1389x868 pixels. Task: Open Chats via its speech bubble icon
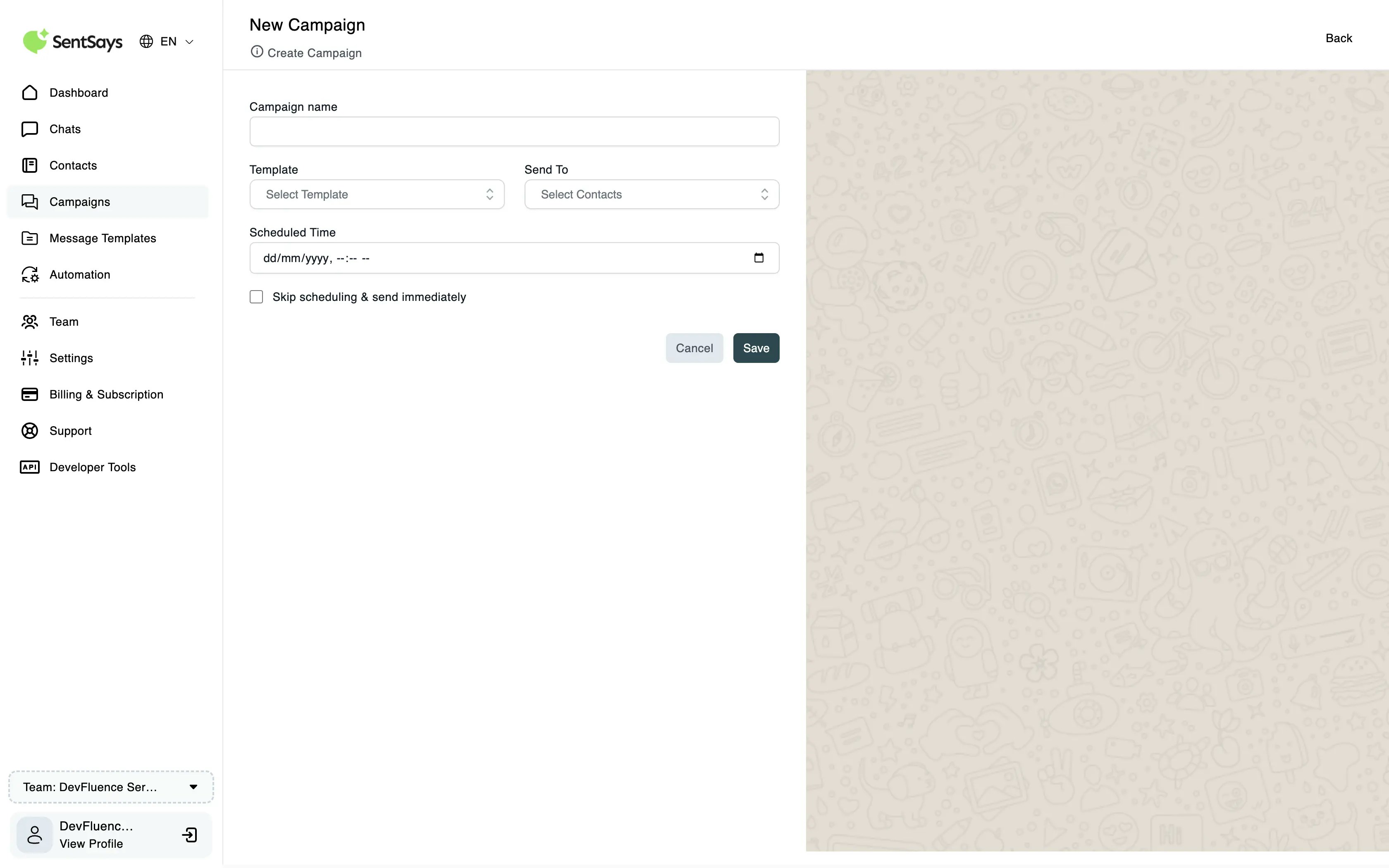tap(30, 129)
